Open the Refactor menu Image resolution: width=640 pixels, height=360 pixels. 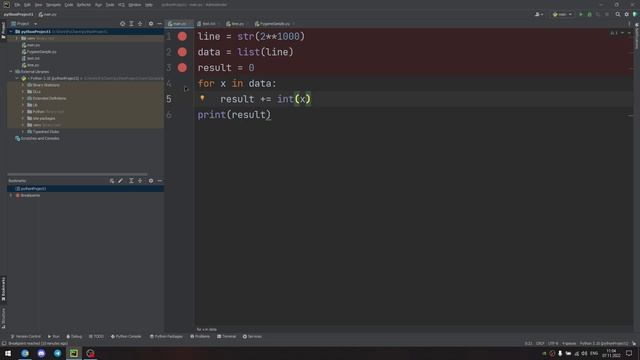84,5
